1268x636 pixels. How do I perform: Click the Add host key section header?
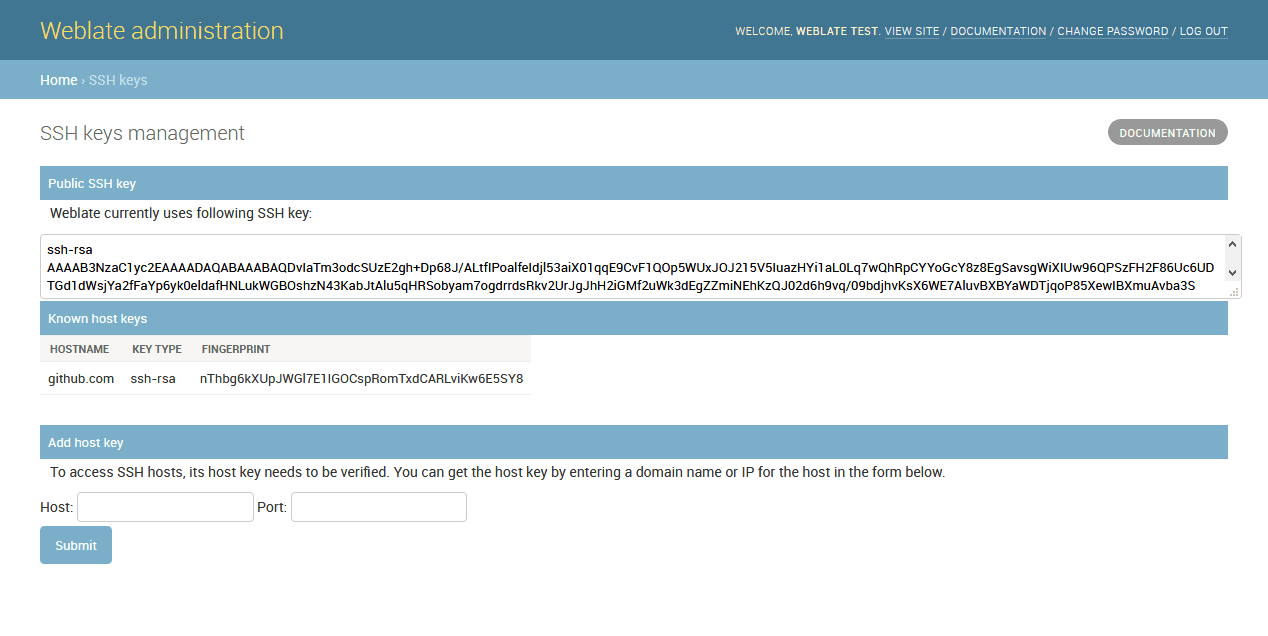[x=634, y=442]
